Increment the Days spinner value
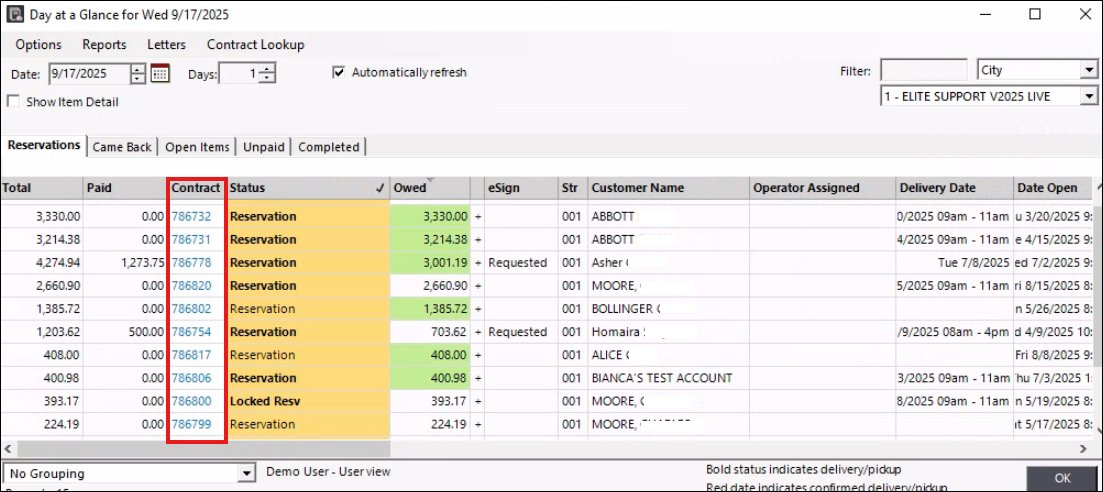 pos(268,68)
